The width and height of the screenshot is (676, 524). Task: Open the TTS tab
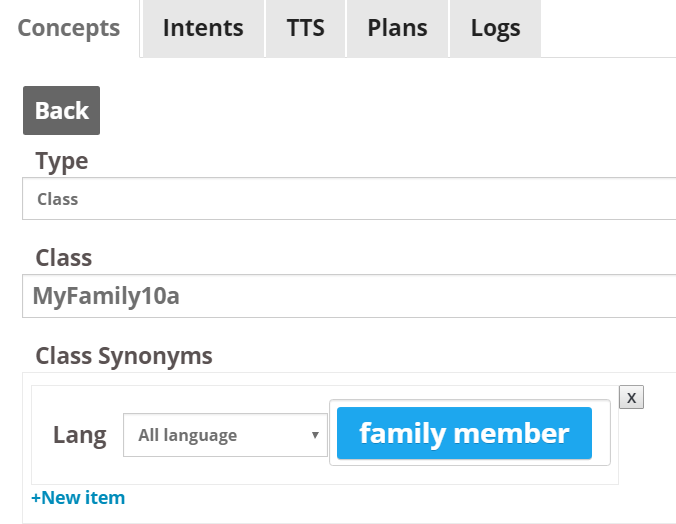coord(306,28)
